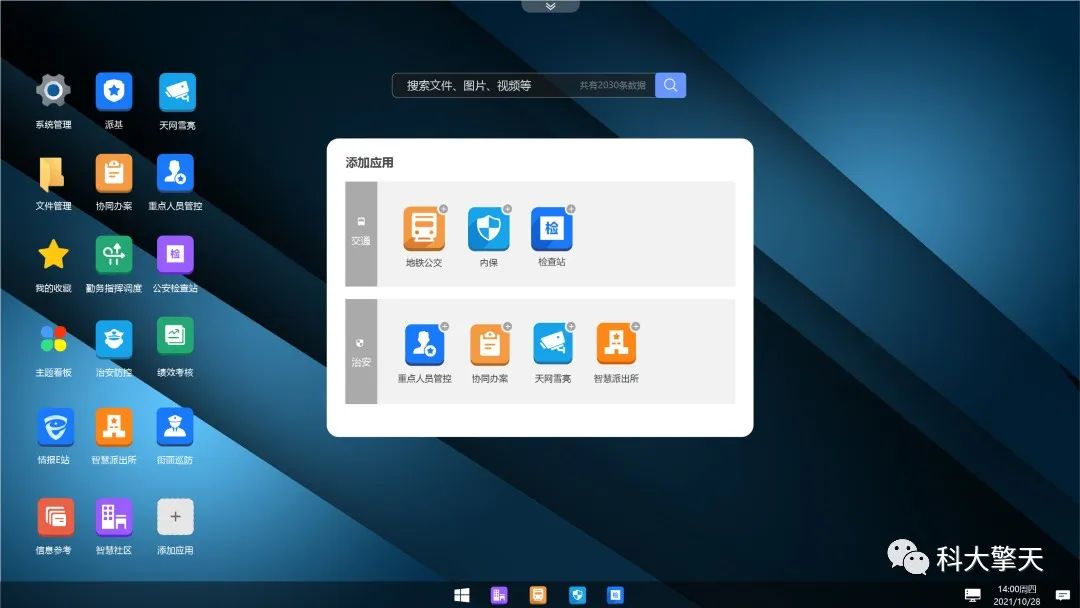Open orange bus icon in taskbar

coord(537,595)
